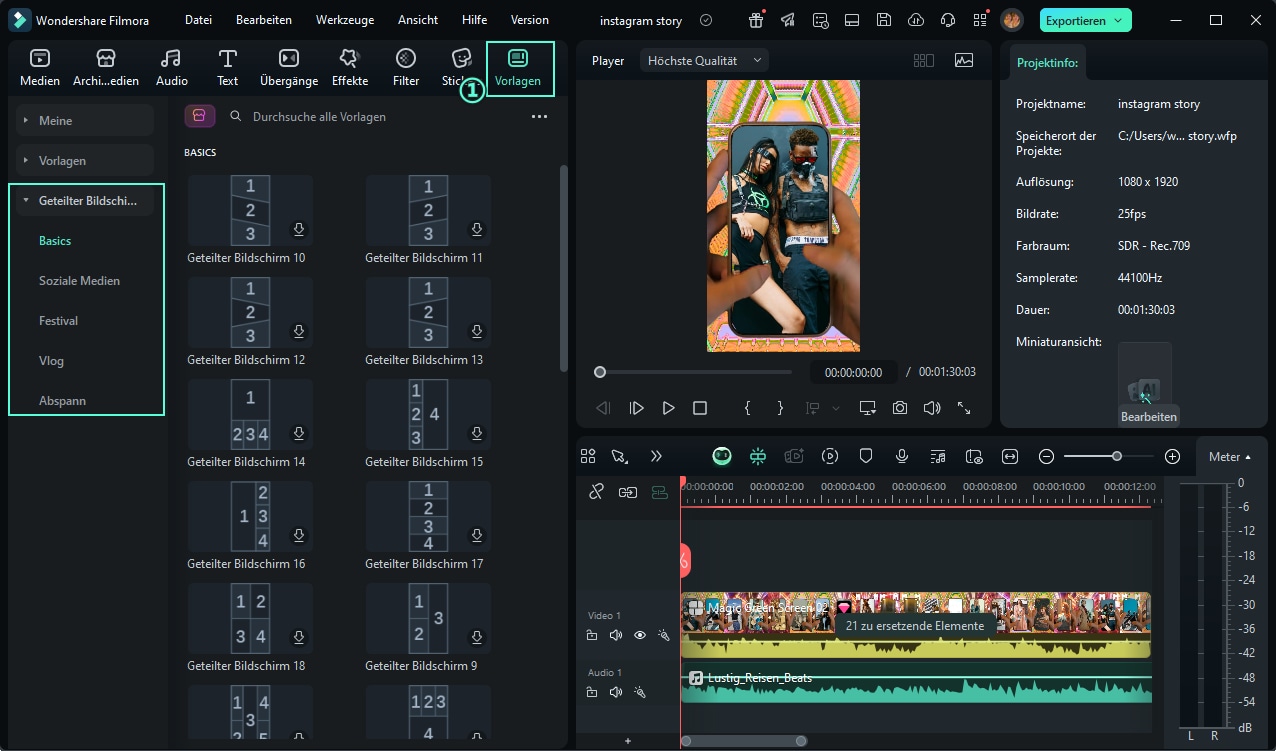Select the Vlog category

(x=53, y=361)
